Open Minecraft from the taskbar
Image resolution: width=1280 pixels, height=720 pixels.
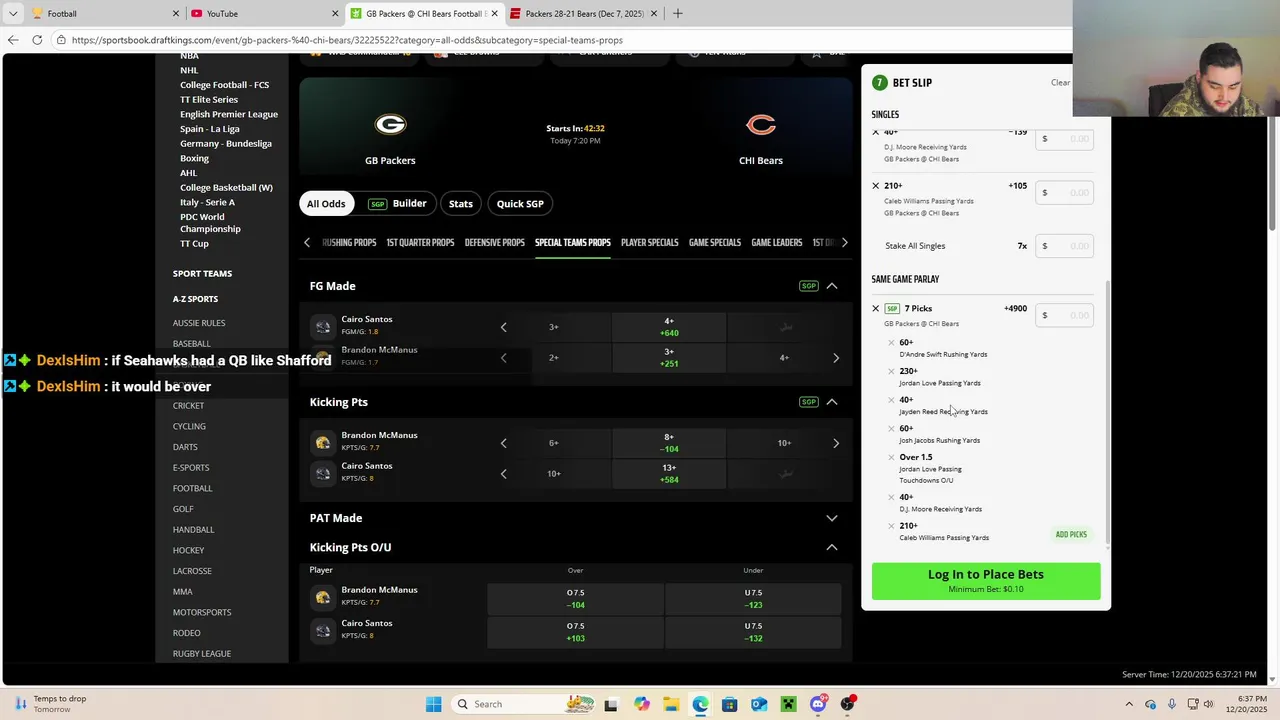point(788,704)
